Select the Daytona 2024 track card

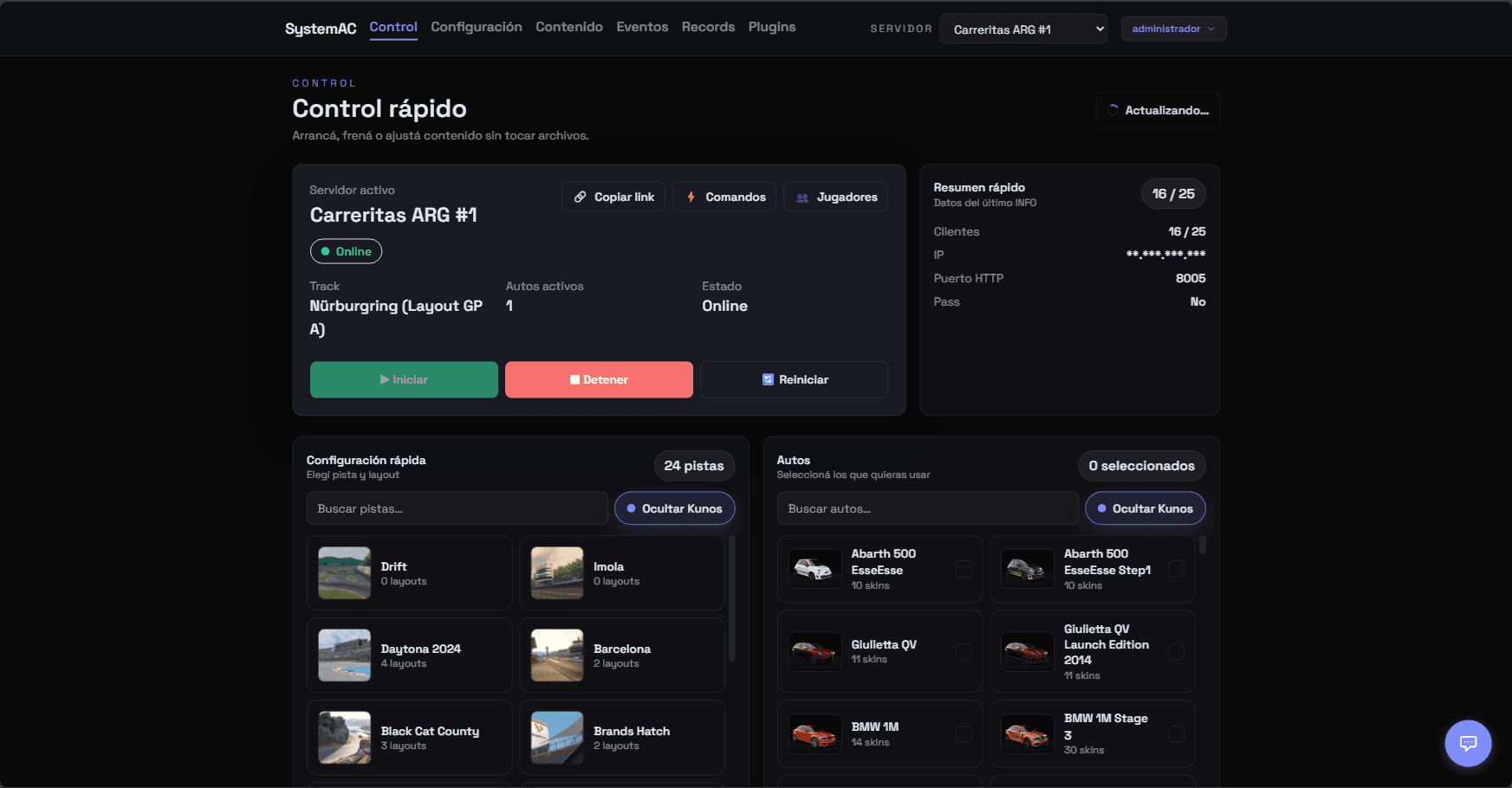click(409, 655)
